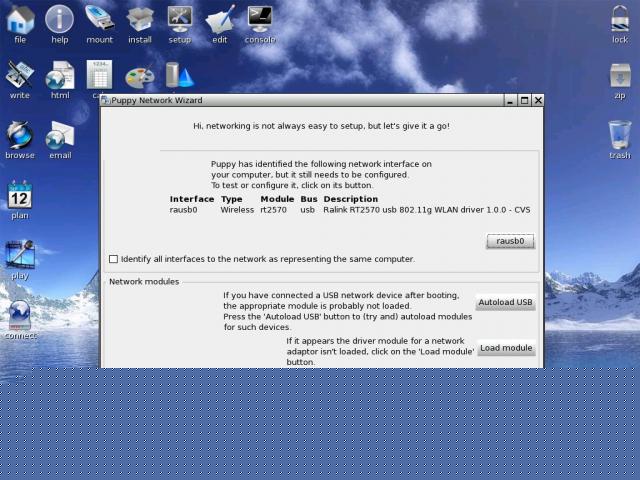The width and height of the screenshot is (640, 480).
Task: Click the Load module button
Action: tap(505, 348)
